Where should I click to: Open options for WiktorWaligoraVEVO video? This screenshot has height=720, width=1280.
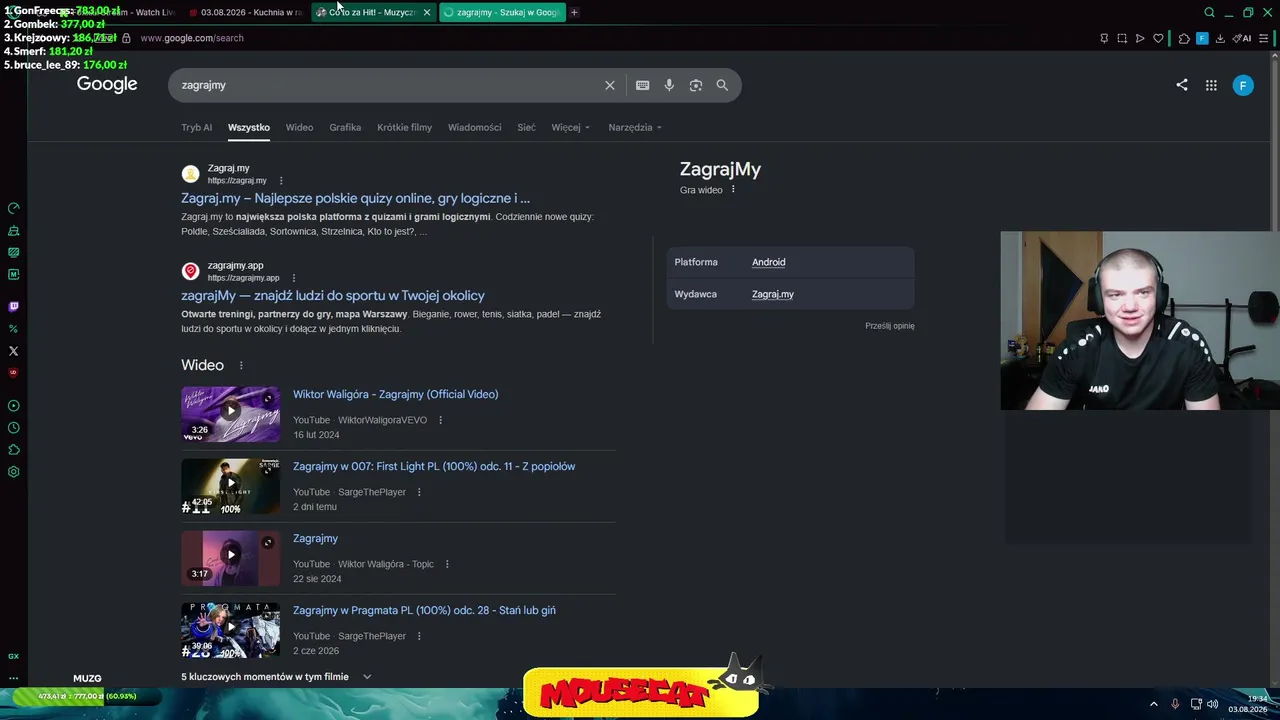pos(440,420)
